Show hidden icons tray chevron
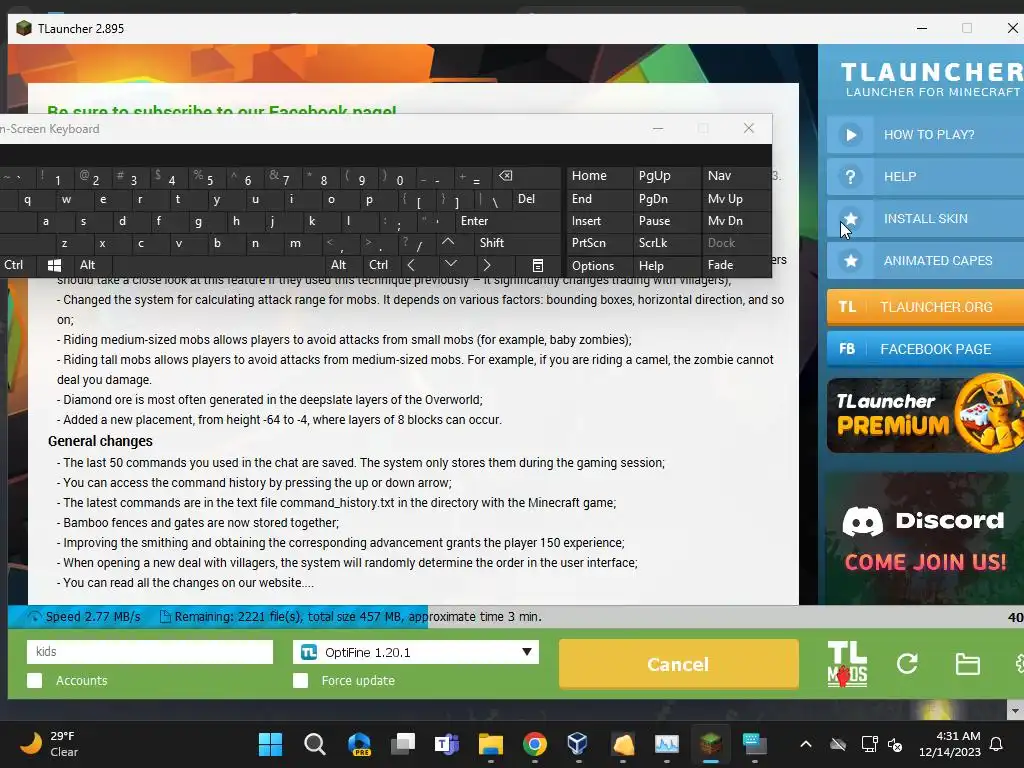Image resolution: width=1024 pixels, height=768 pixels. pyautogui.click(x=806, y=744)
